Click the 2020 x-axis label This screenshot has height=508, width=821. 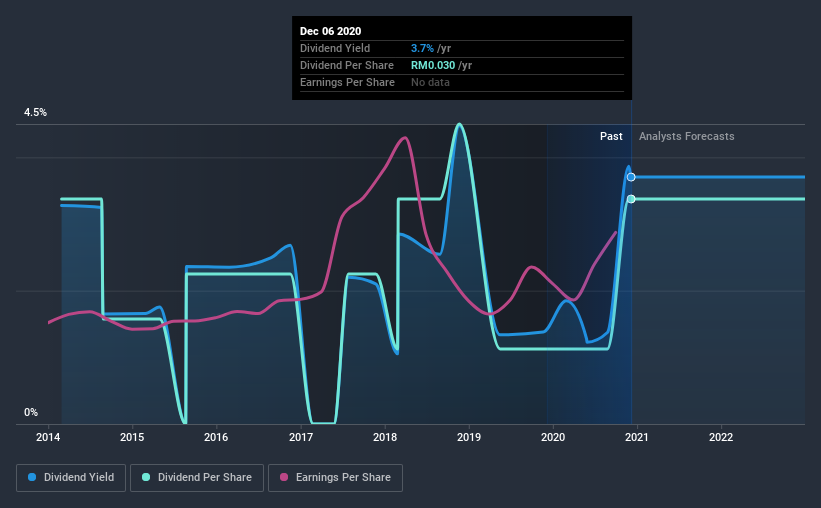553,437
